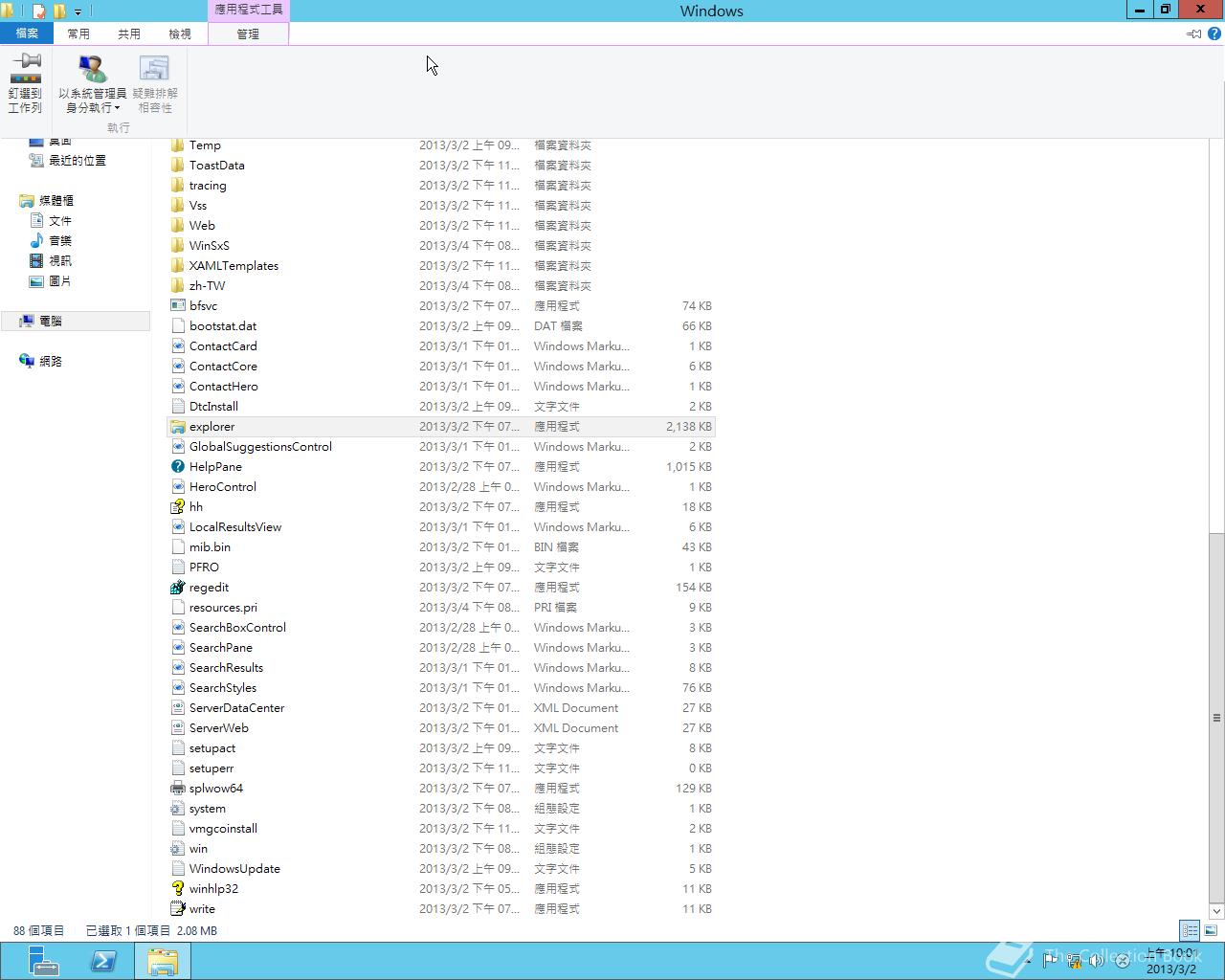Click the taskbar clock showing 2013/3/2
Viewport: 1225px width, 980px height.
(x=1171, y=961)
